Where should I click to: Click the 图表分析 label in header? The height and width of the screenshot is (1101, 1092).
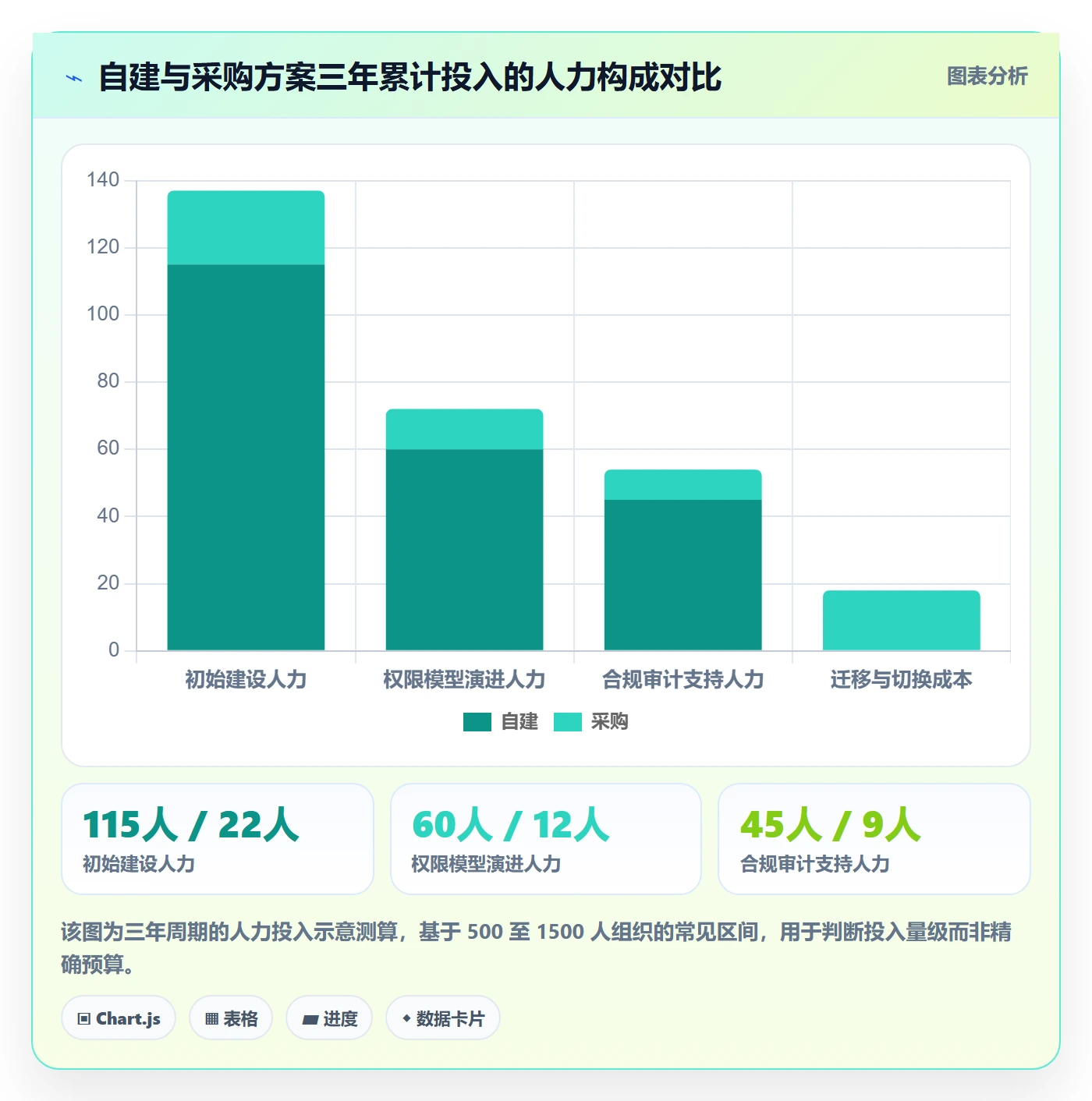click(x=987, y=76)
